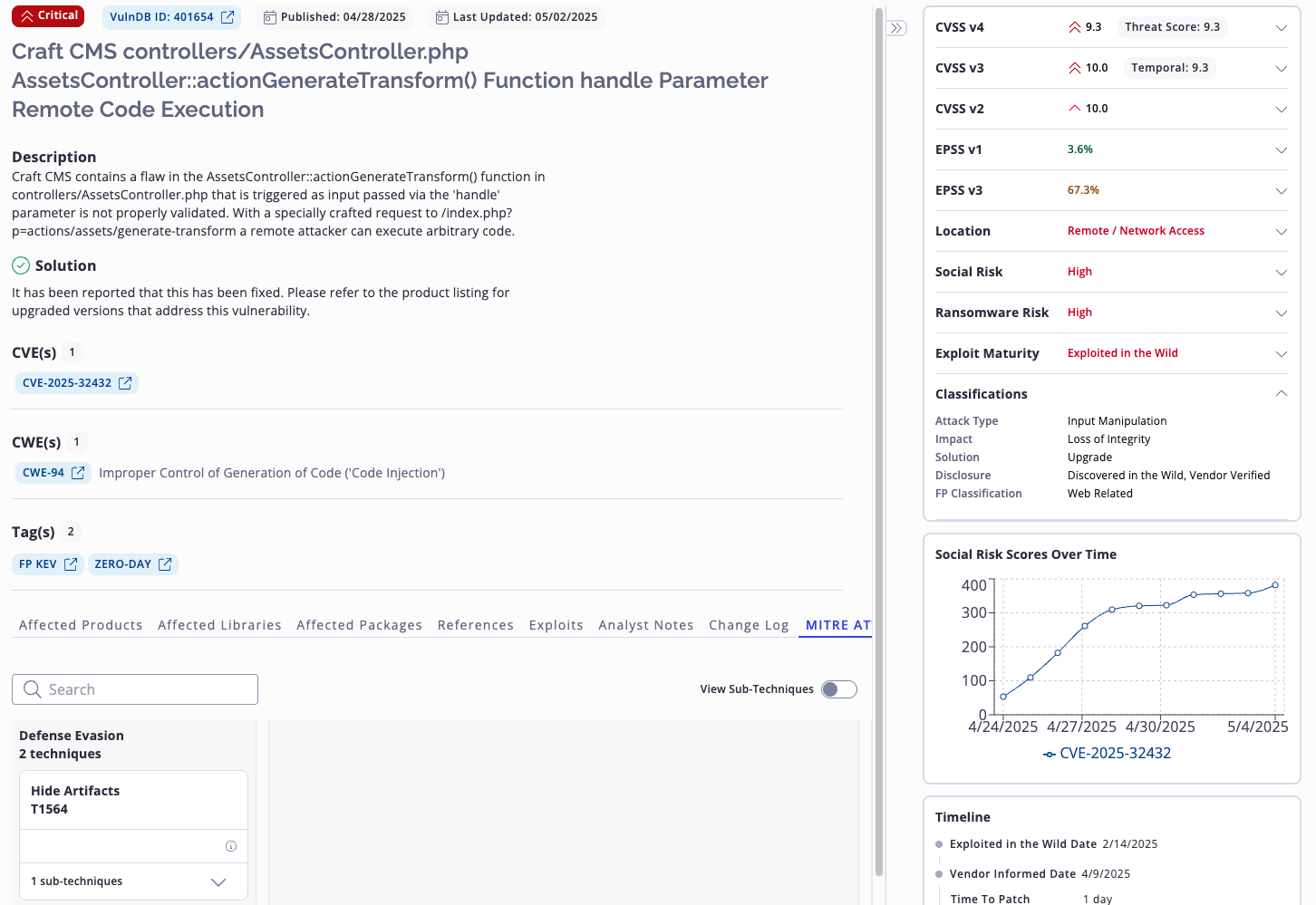
Task: Open the CVE-2025-32432 external link icon
Action: [125, 383]
